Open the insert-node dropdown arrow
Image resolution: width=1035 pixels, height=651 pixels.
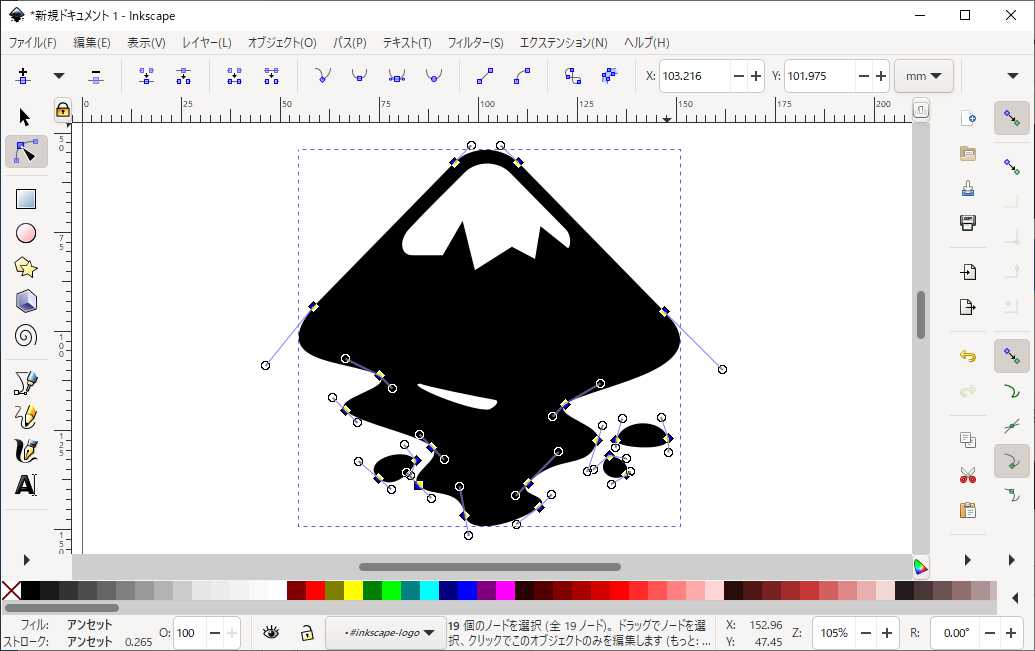coord(59,76)
